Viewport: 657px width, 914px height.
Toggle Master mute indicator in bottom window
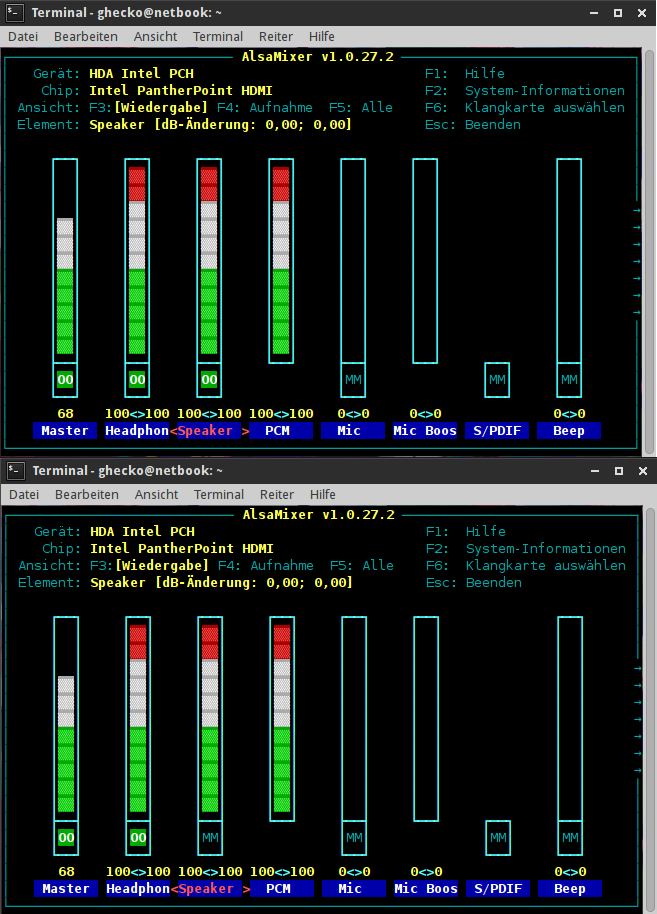click(66, 838)
